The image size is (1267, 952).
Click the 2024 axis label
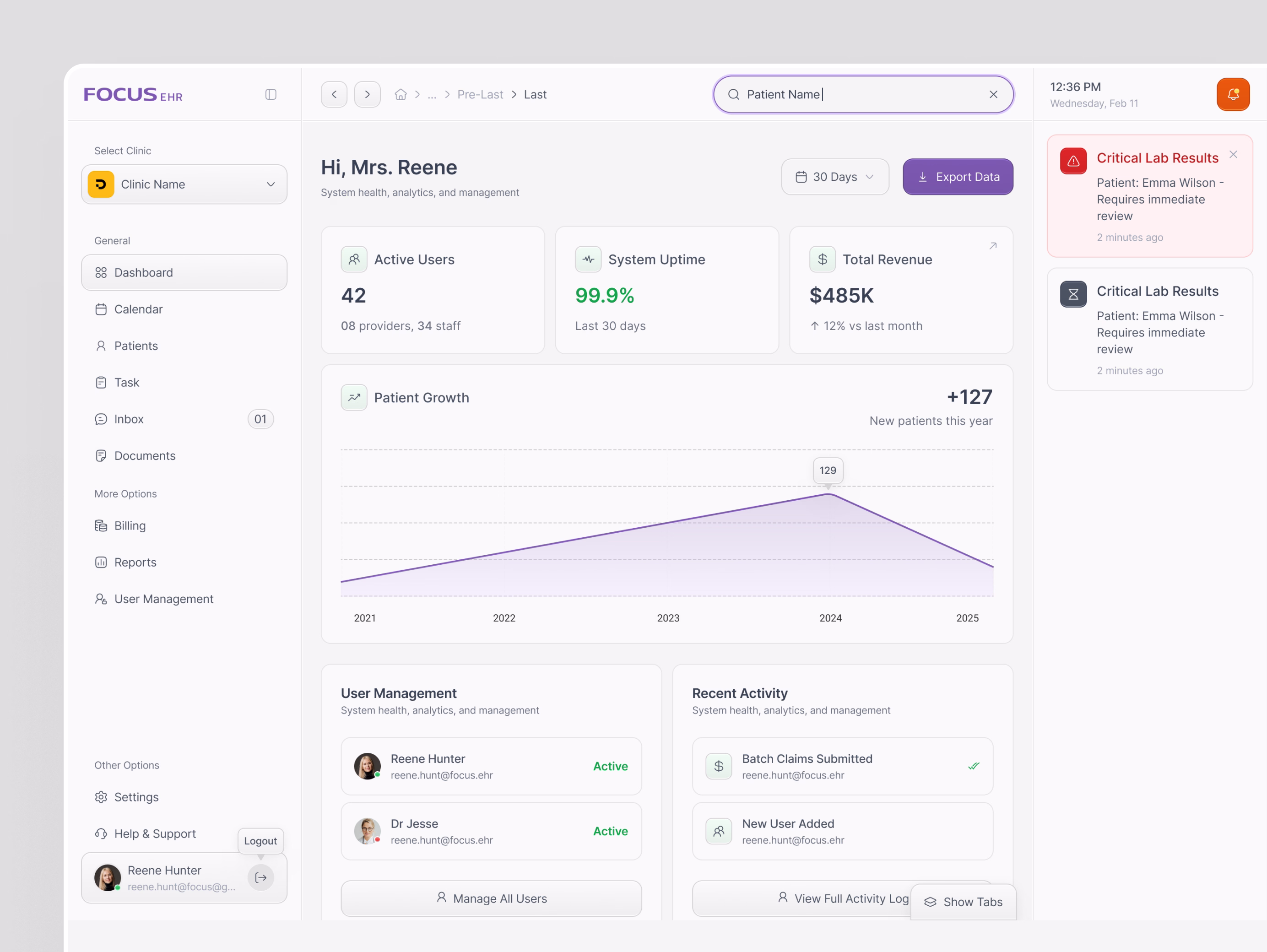[x=830, y=618]
